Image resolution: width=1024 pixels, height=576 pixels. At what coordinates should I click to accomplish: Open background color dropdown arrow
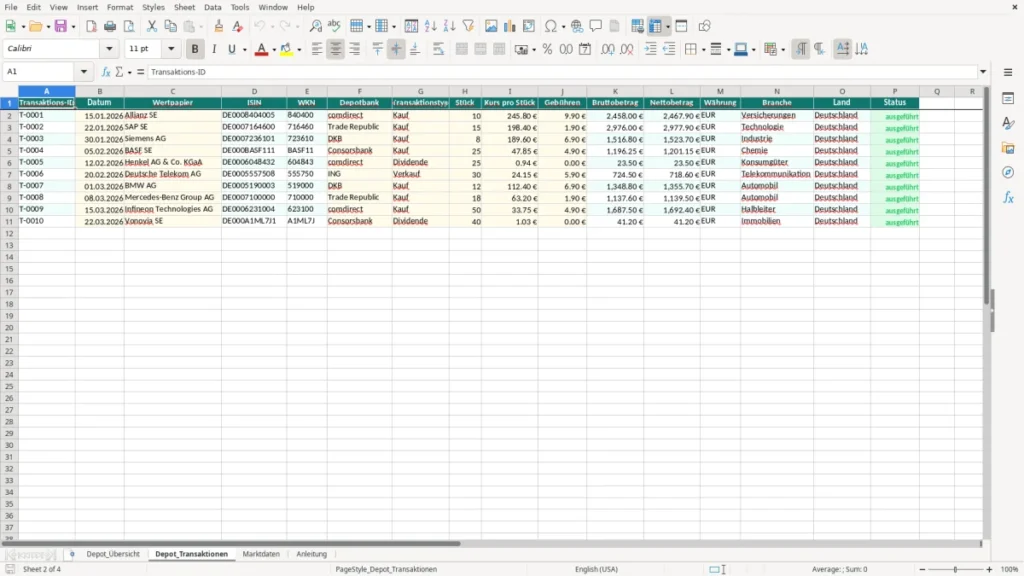(299, 50)
